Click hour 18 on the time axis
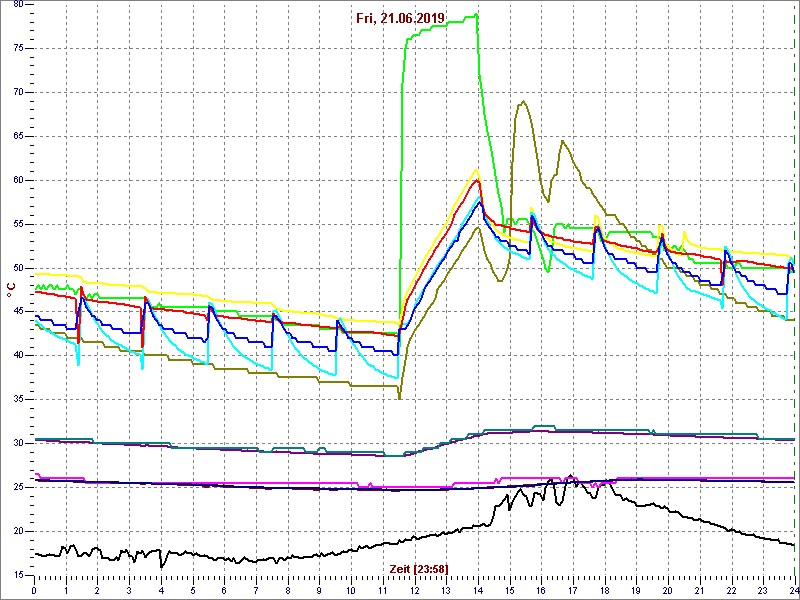This screenshot has width=800, height=600. (605, 589)
